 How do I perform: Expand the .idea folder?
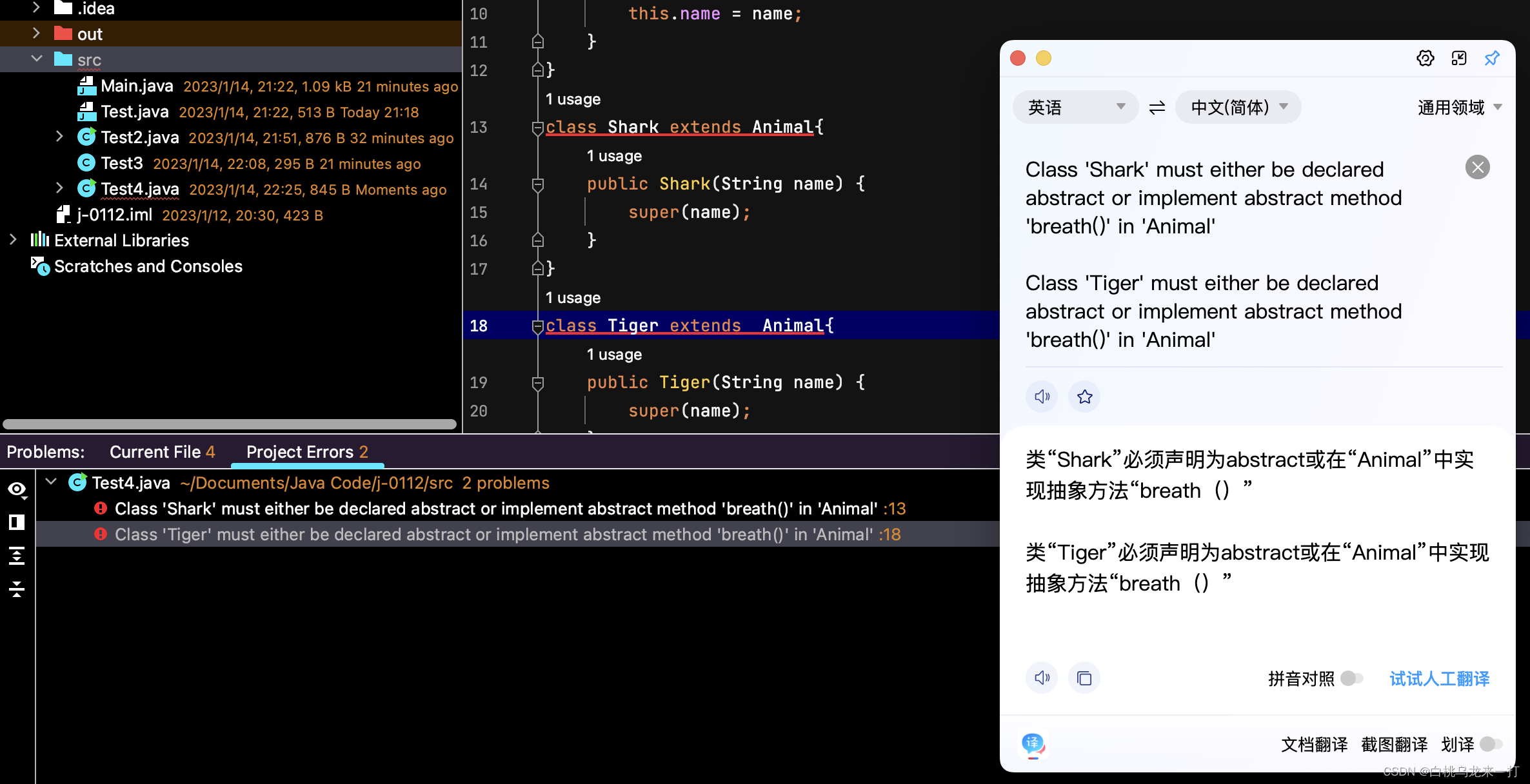pyautogui.click(x=36, y=8)
